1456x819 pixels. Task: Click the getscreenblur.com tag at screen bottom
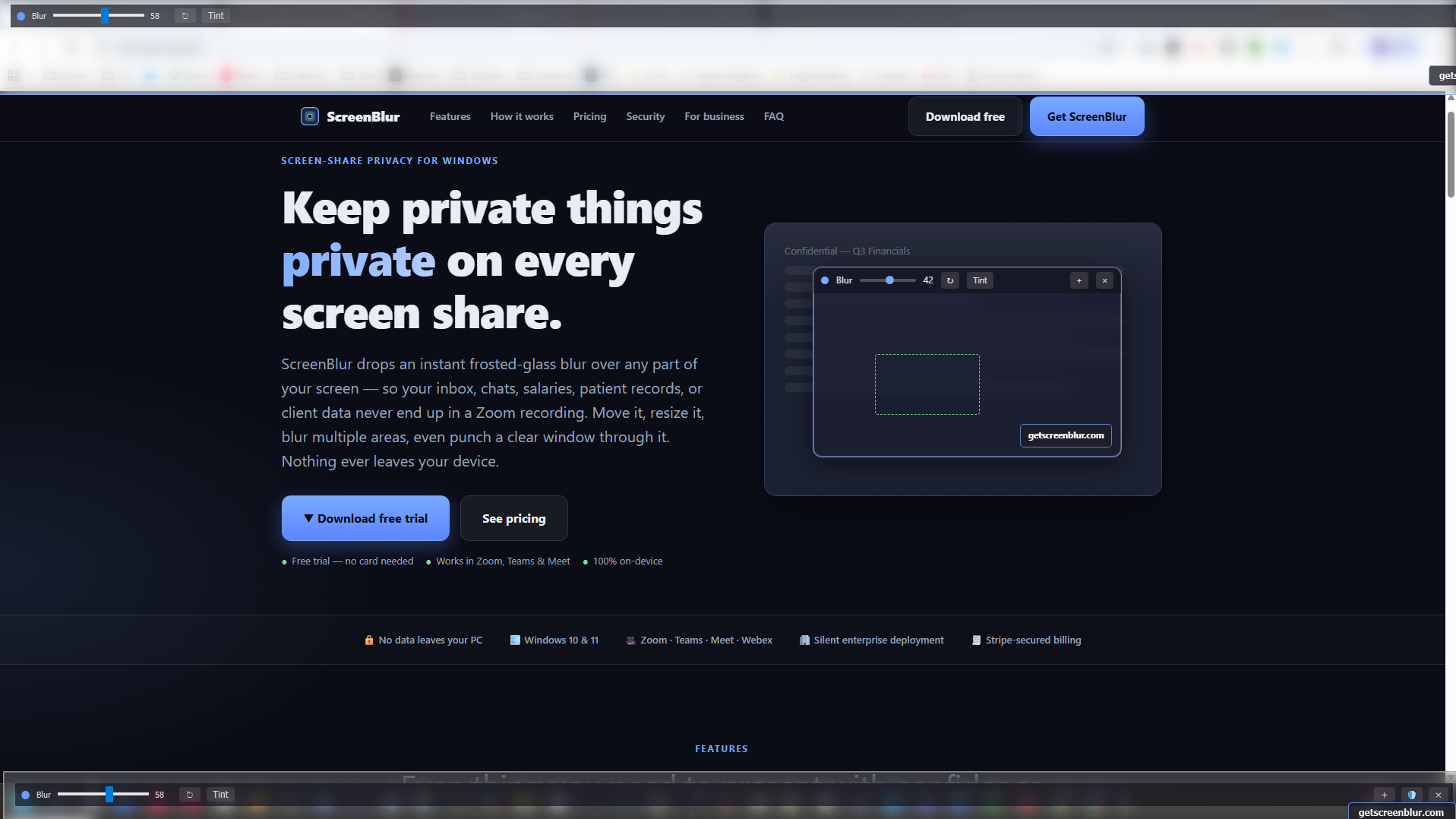[1401, 812]
